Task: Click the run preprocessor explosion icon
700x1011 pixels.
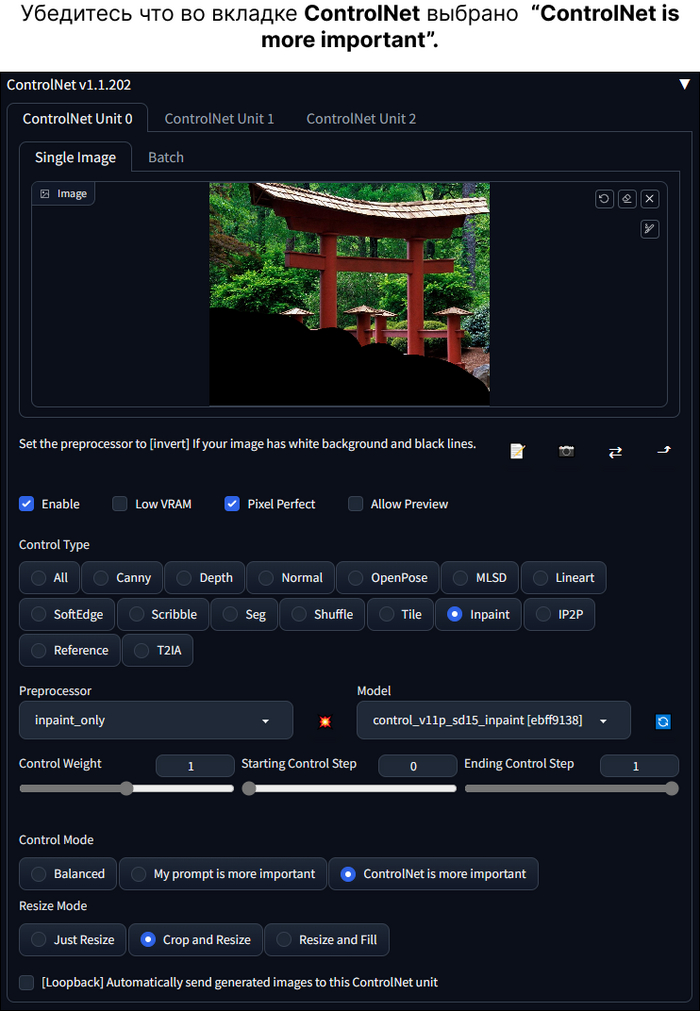Action: point(325,721)
